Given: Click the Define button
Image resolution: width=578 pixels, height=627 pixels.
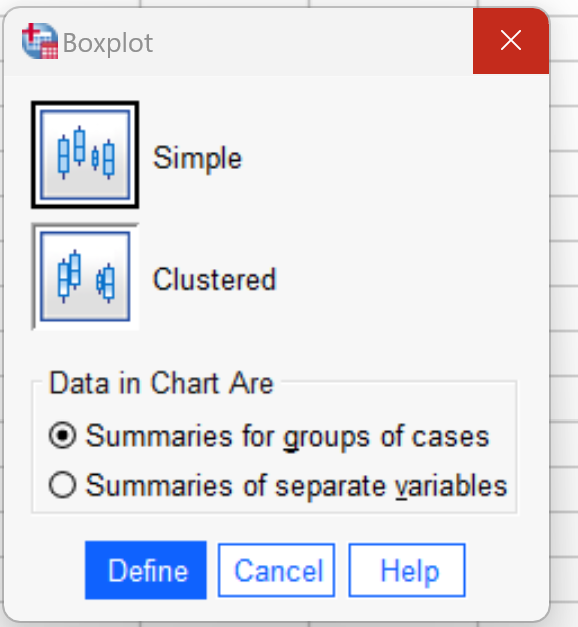Looking at the screenshot, I should (x=146, y=570).
